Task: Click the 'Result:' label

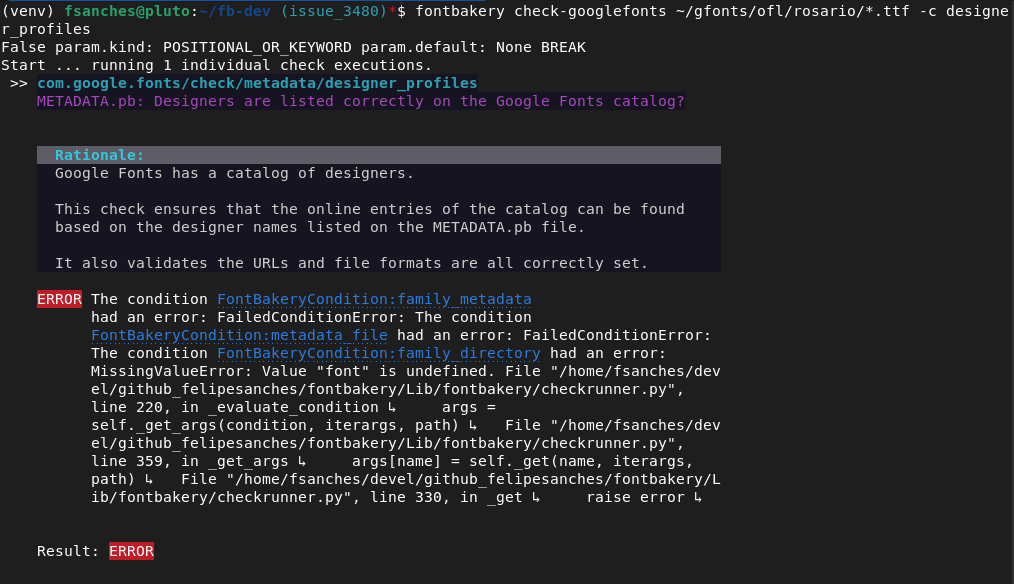Action: point(68,551)
